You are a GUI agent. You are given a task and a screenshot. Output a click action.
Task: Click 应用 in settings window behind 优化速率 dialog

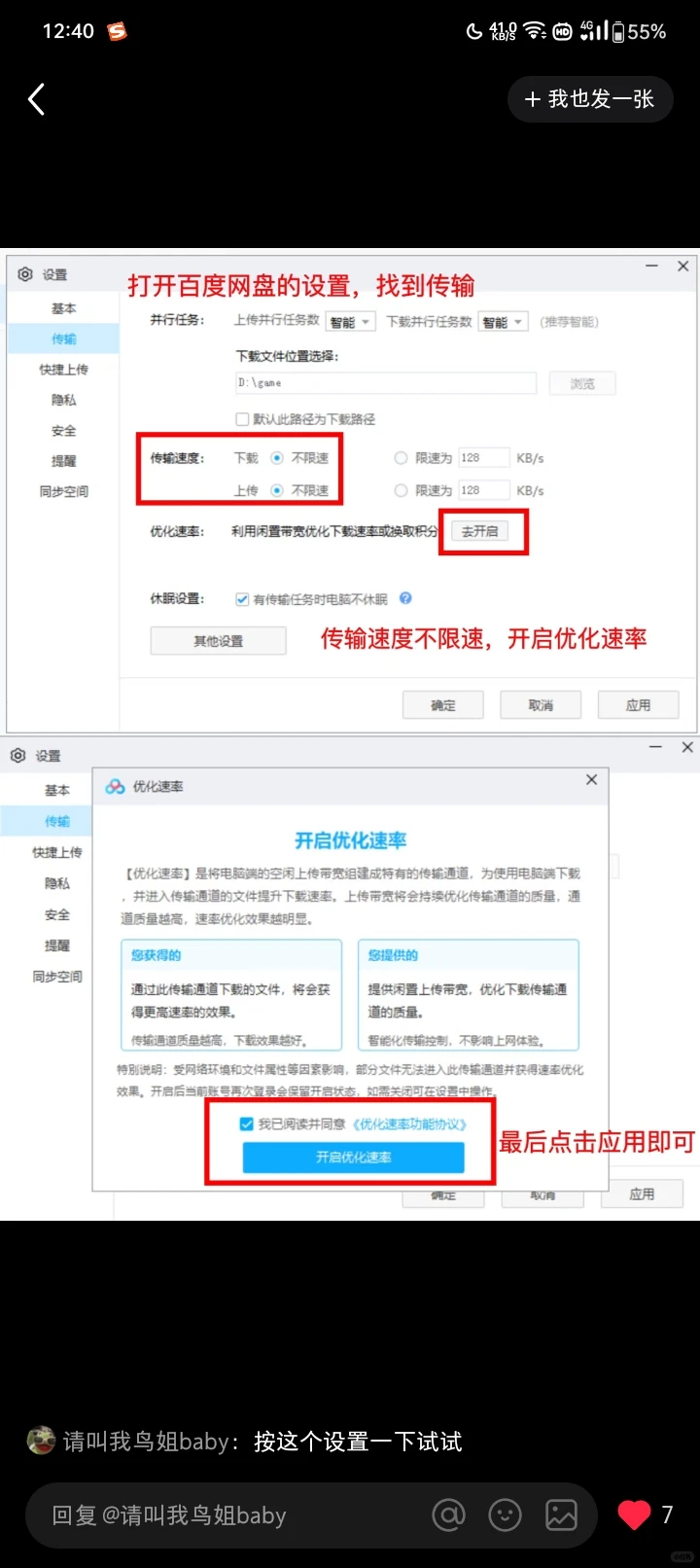point(642,1194)
